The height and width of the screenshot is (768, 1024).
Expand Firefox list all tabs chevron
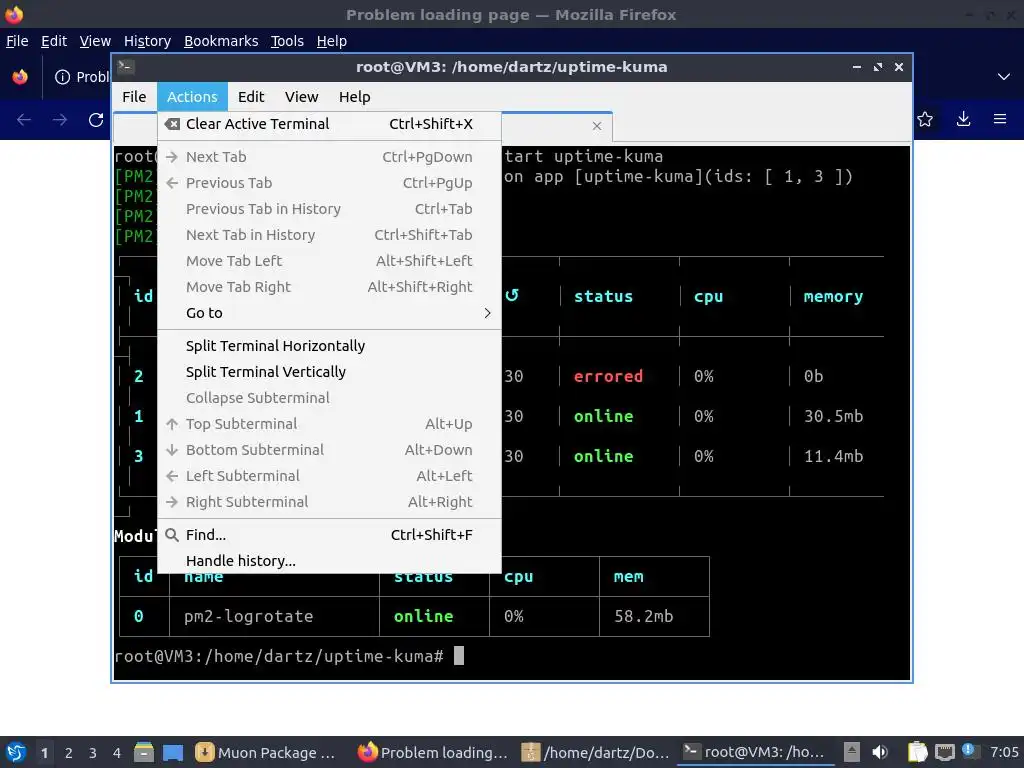(x=1004, y=77)
